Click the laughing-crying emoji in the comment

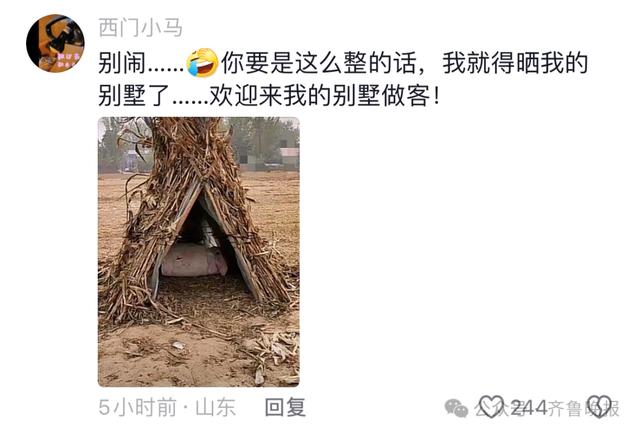click(x=202, y=62)
